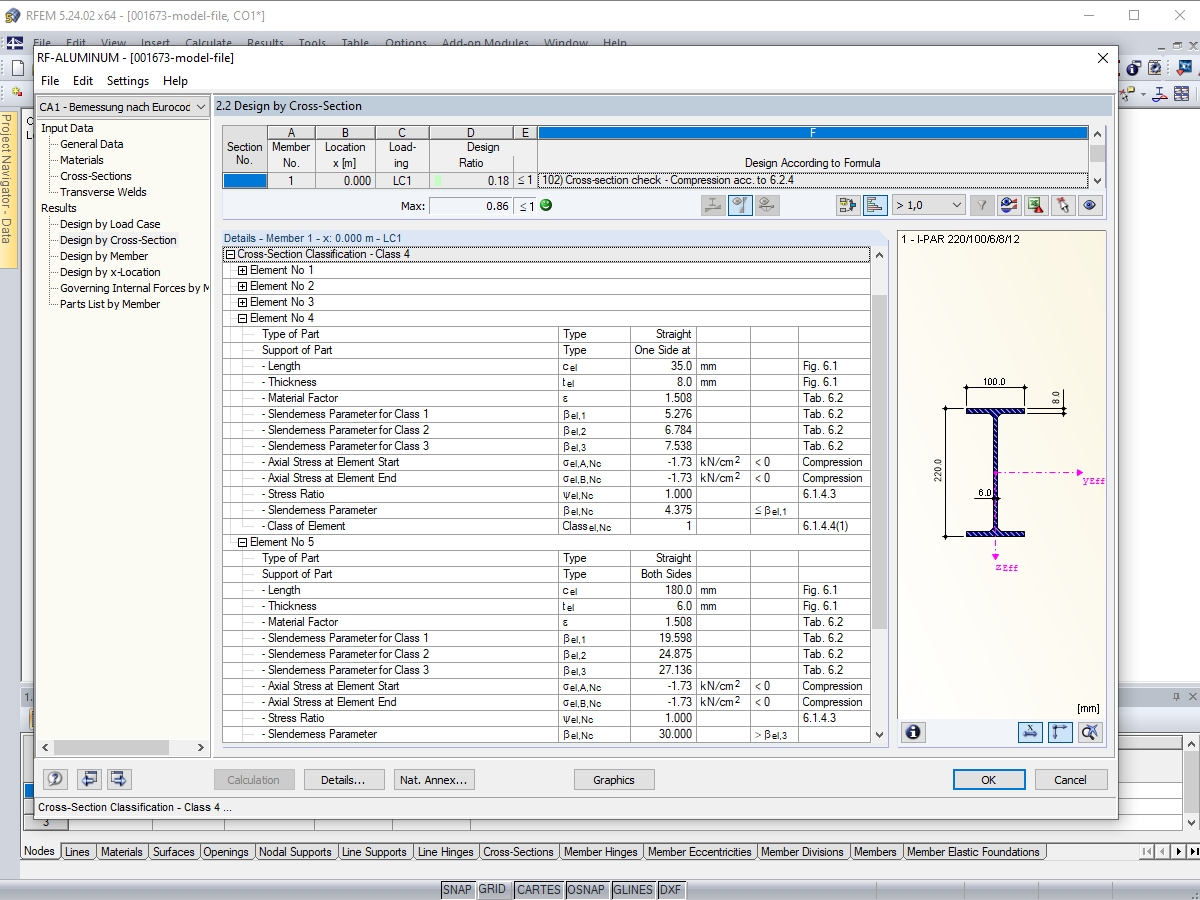Select Design by x-Location tree item
Screen dimensions: 1200x900
click(x=110, y=272)
